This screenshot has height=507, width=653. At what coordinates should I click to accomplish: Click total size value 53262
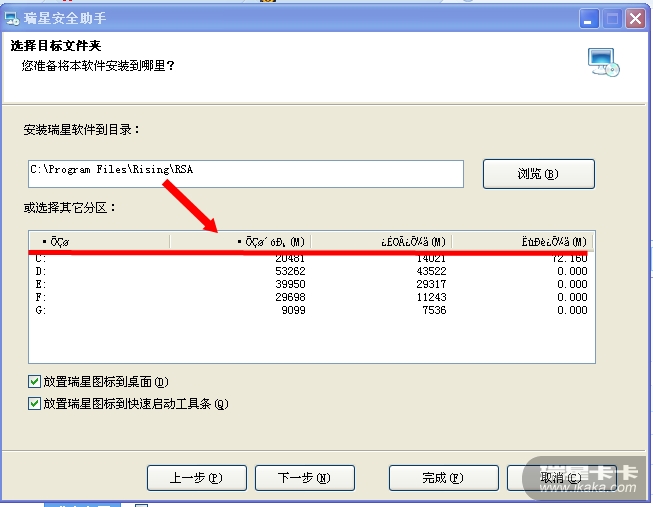pos(290,271)
